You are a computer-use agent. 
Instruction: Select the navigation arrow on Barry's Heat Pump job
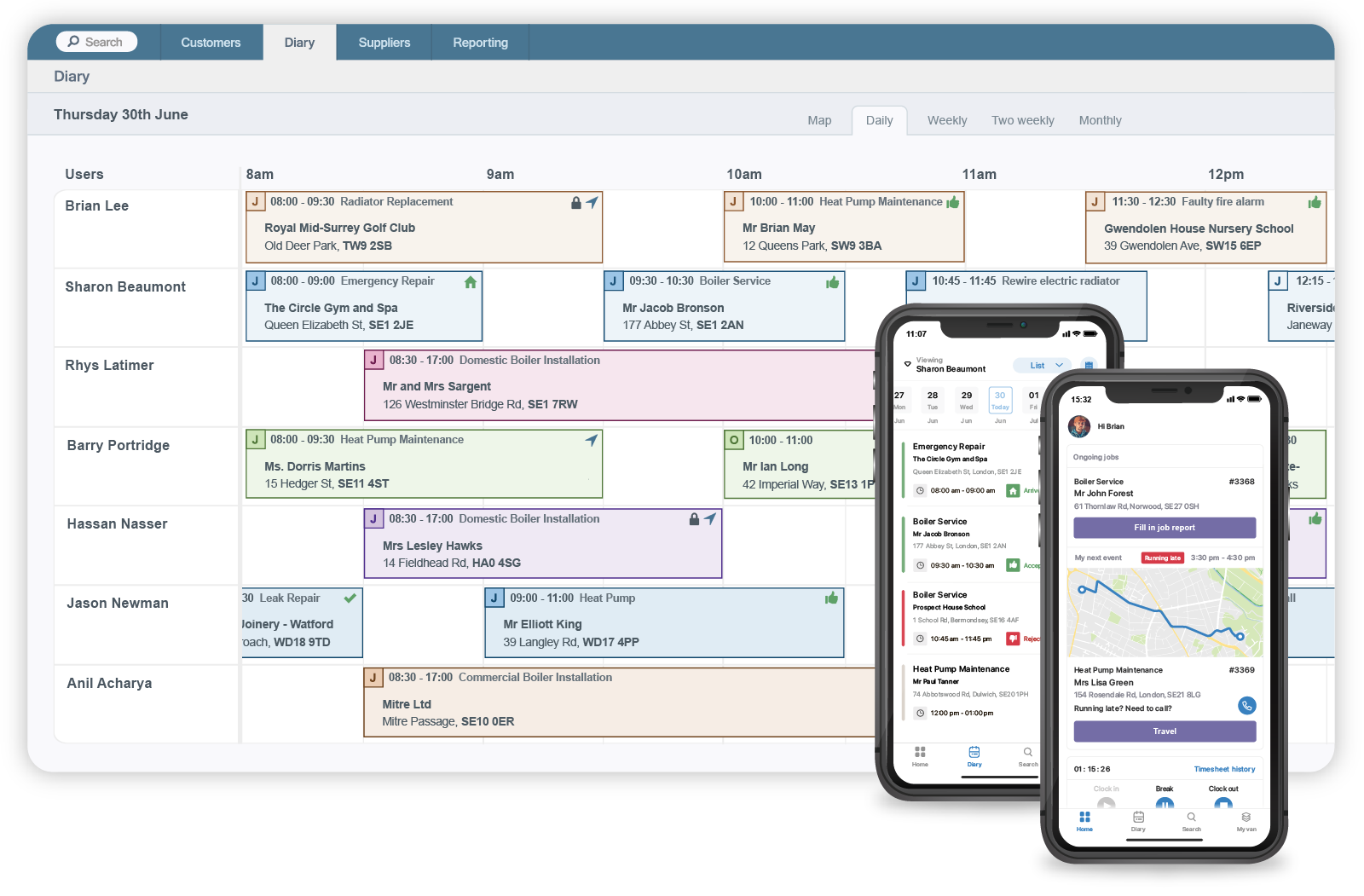tap(591, 440)
